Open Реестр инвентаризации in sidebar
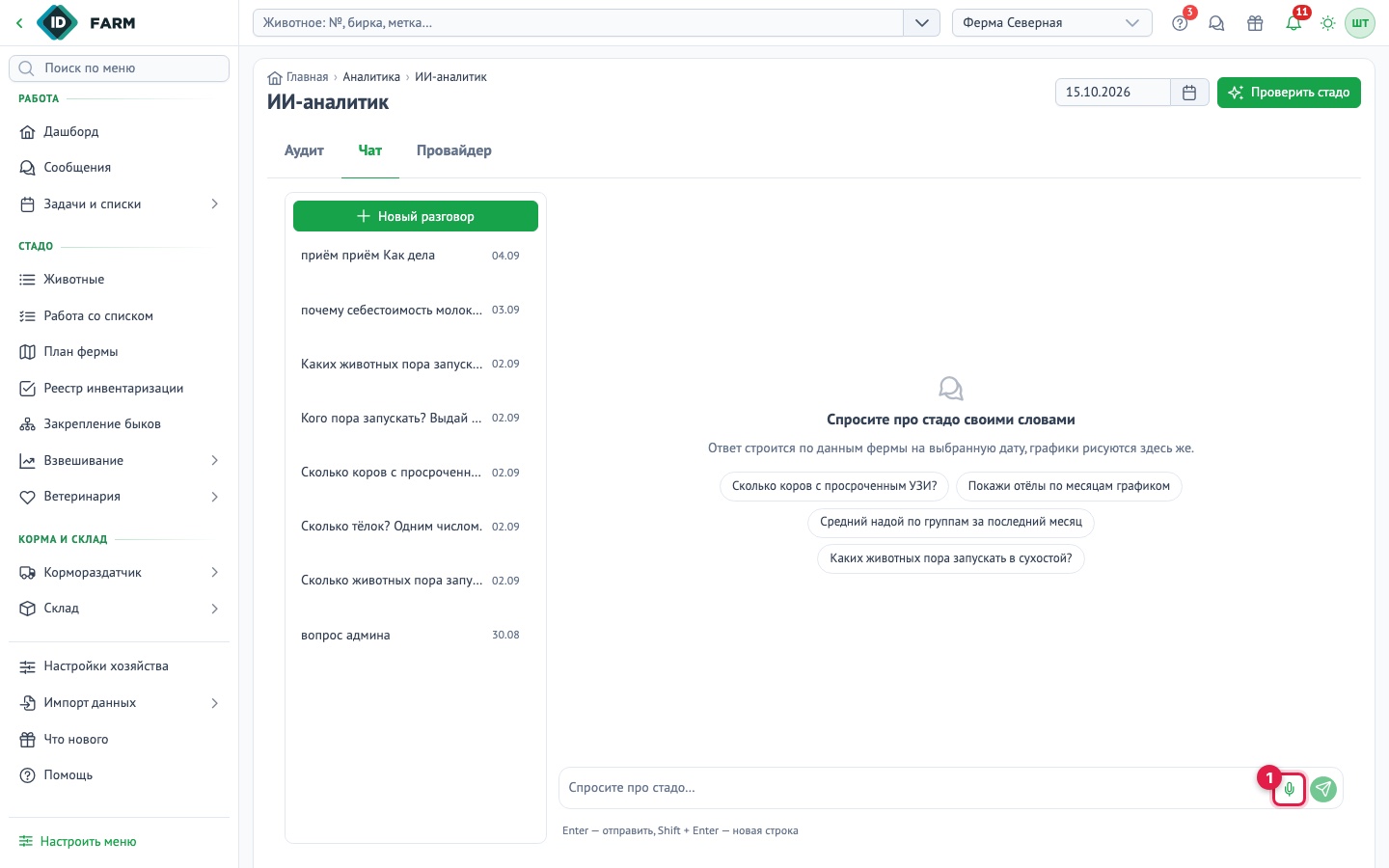Screen dimensions: 1389x868 click(x=119, y=389)
